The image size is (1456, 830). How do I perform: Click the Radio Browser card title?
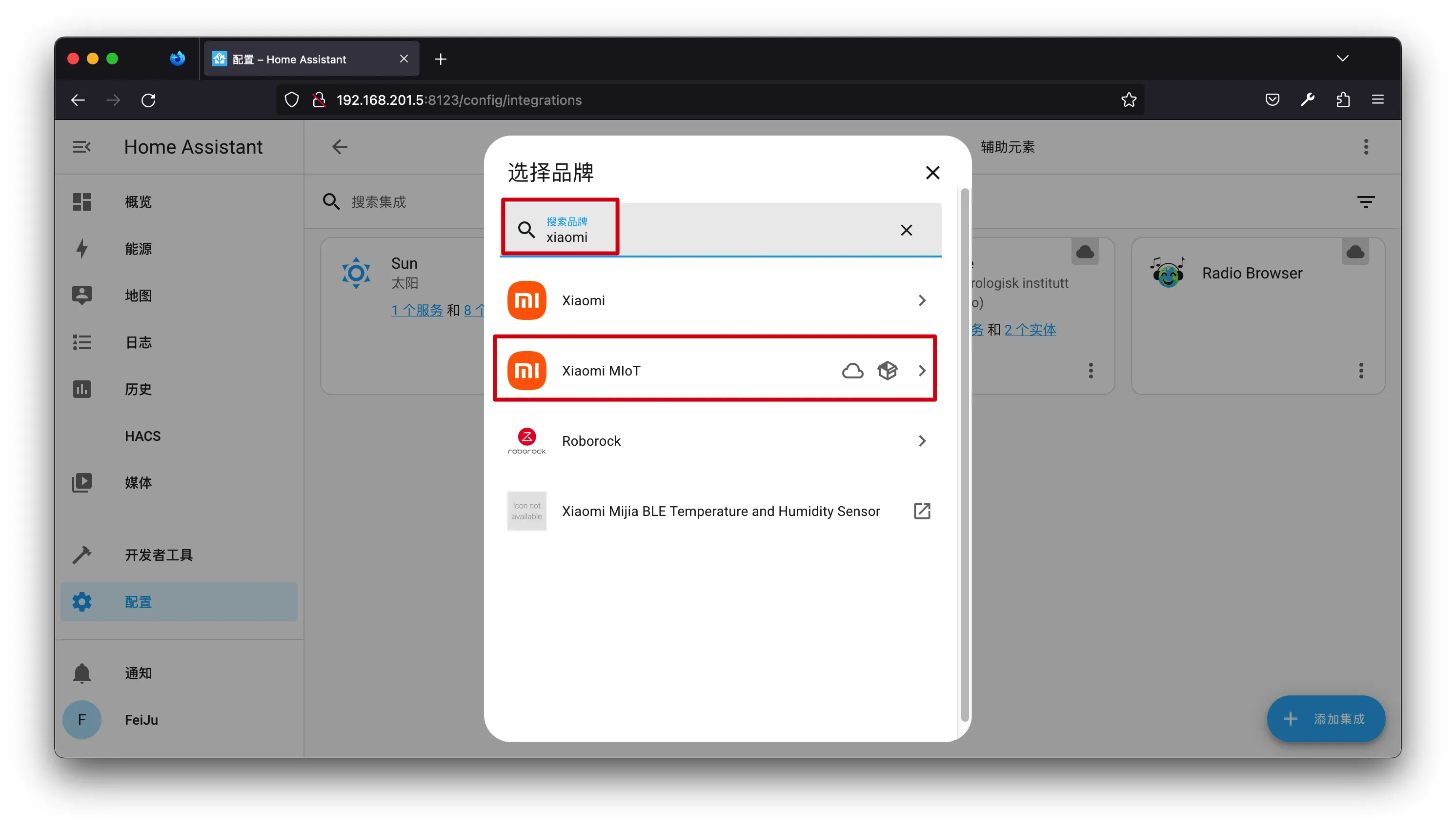click(1252, 273)
